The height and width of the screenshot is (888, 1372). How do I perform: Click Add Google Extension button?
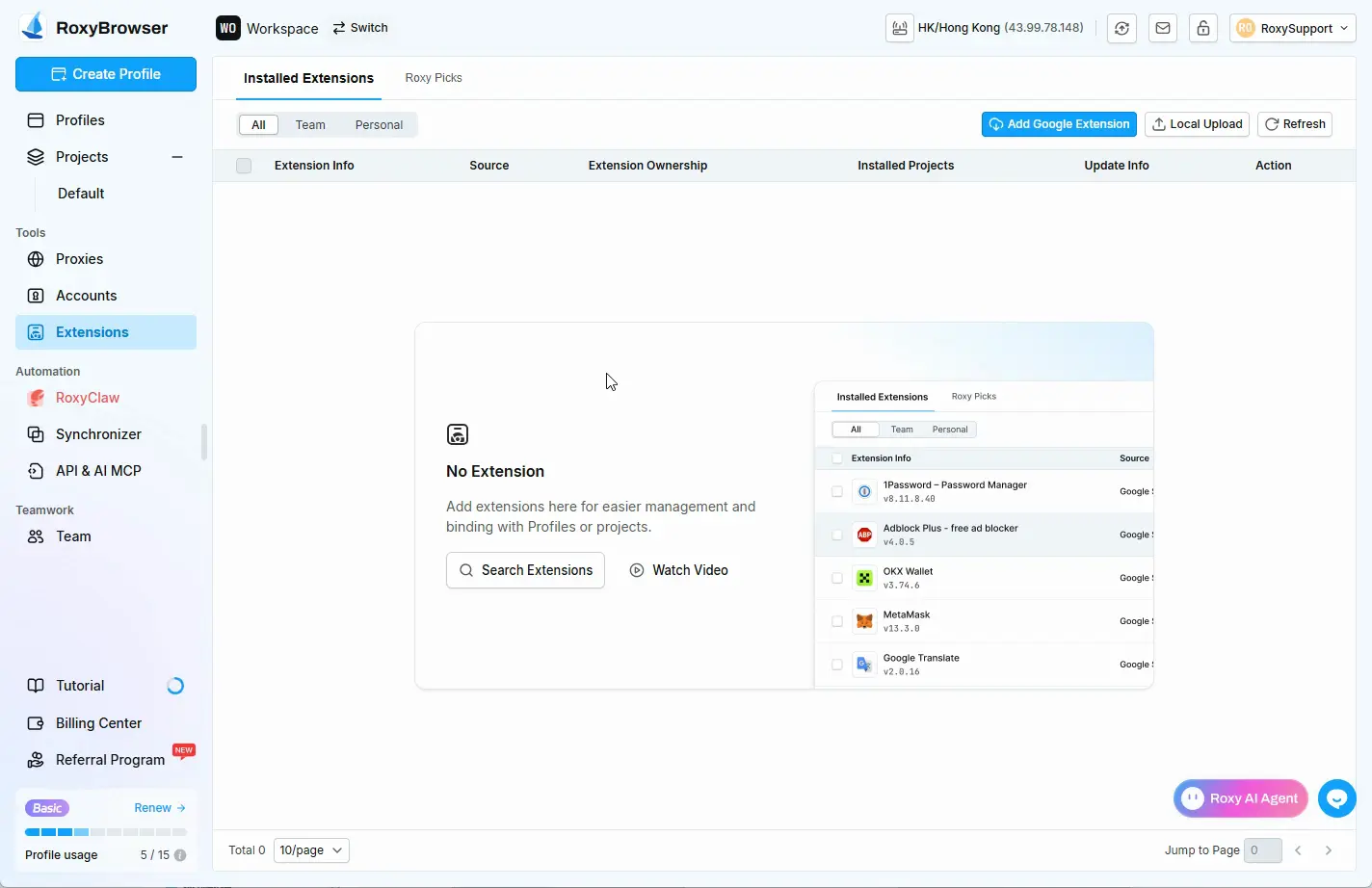pyautogui.click(x=1059, y=124)
